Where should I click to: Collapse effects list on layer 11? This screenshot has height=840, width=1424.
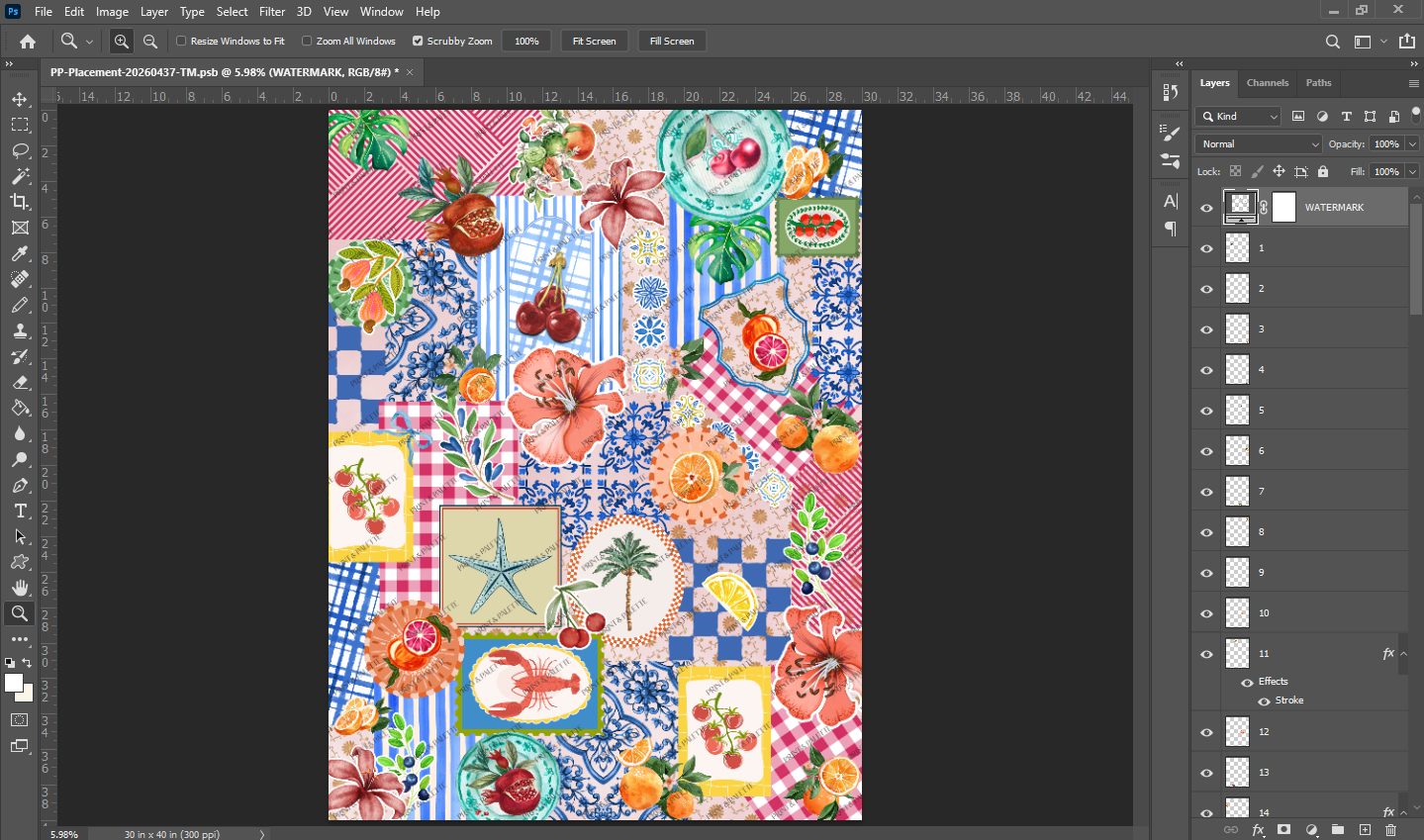coord(1403,654)
